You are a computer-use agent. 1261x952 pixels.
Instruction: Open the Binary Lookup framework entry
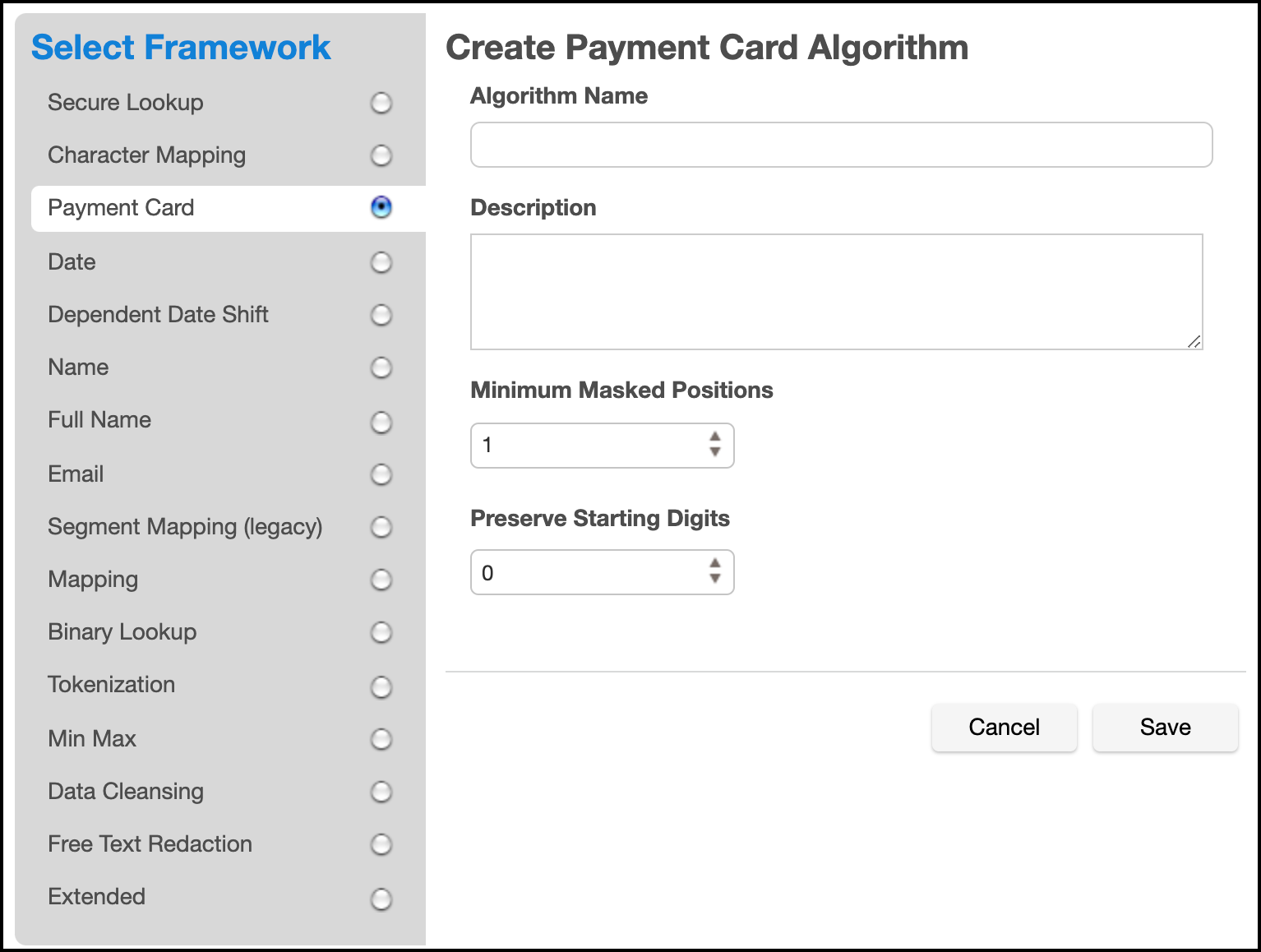(122, 632)
